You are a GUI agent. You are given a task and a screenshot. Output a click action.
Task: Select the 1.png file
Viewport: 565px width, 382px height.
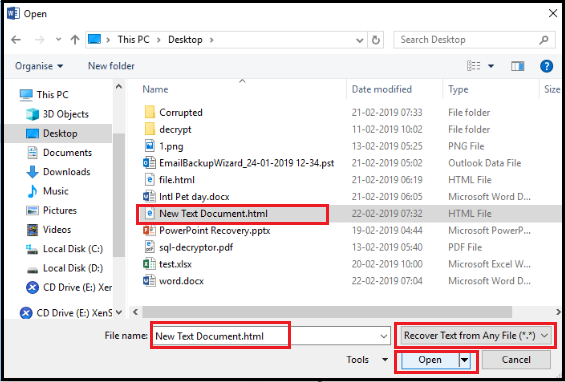point(171,146)
